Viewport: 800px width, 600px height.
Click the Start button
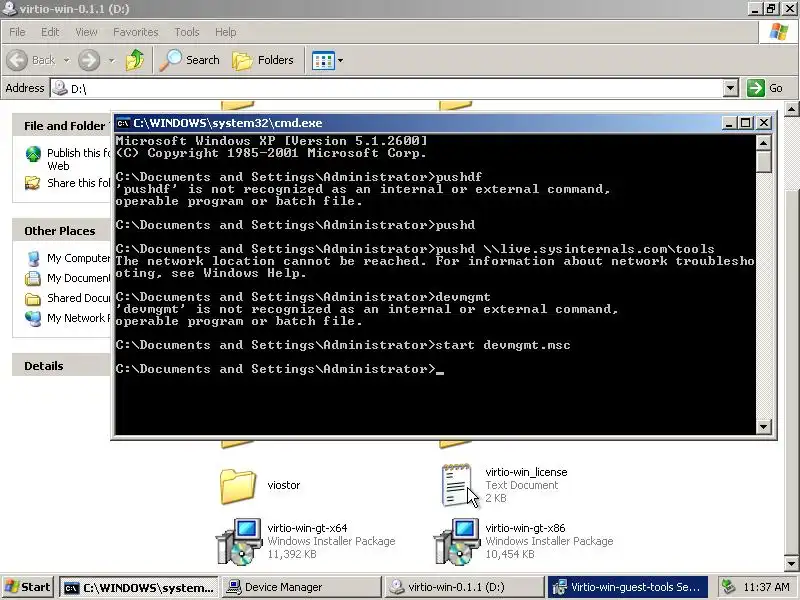(28, 587)
